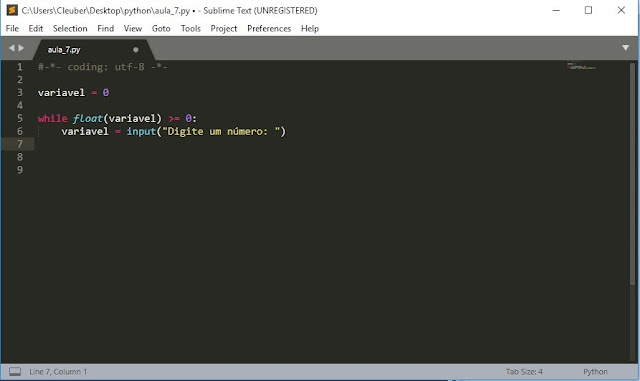Go to the next tab with right arrow
The image size is (640, 381).
tap(21, 48)
